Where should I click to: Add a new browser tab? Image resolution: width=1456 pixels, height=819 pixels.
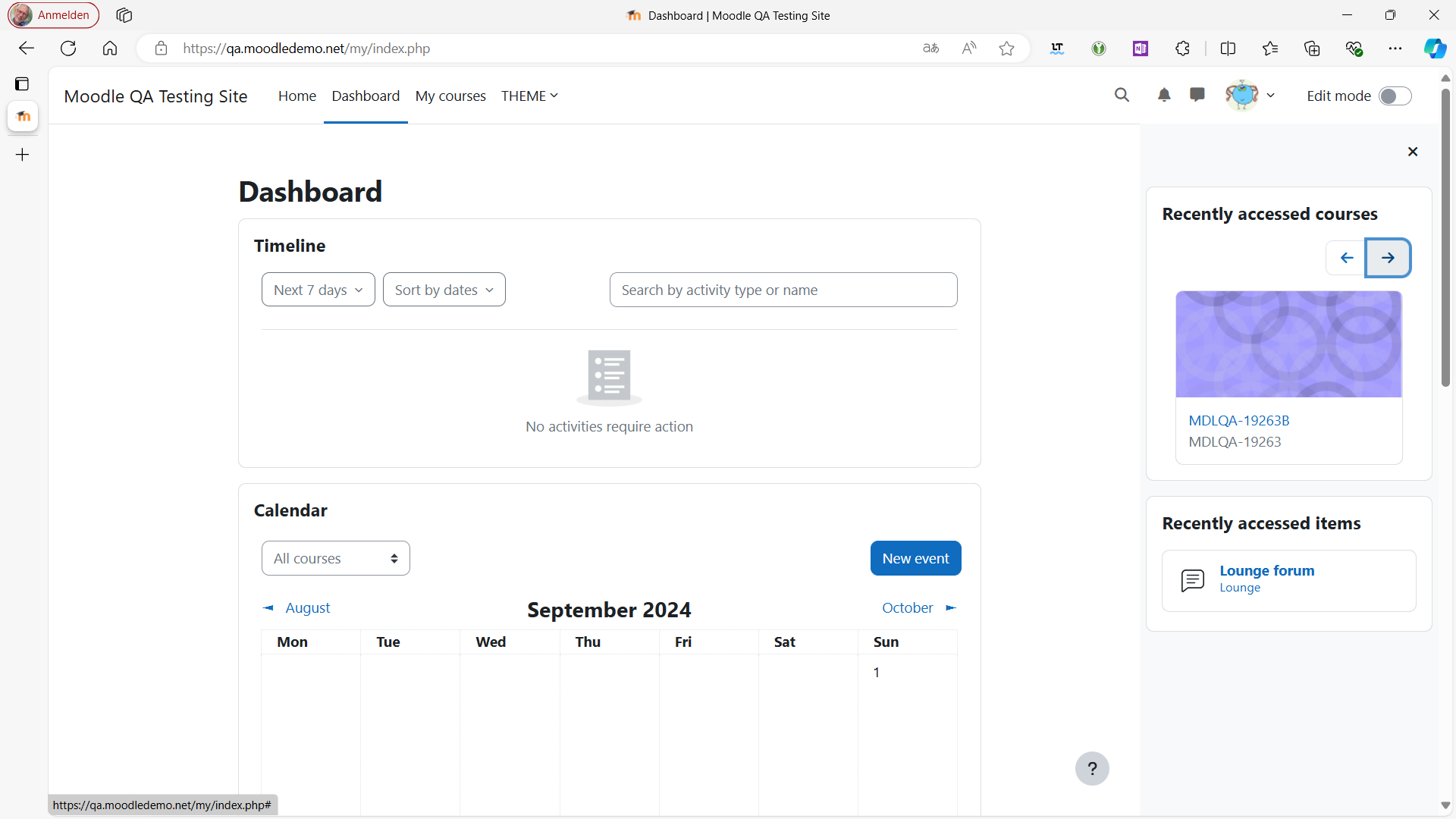23,155
